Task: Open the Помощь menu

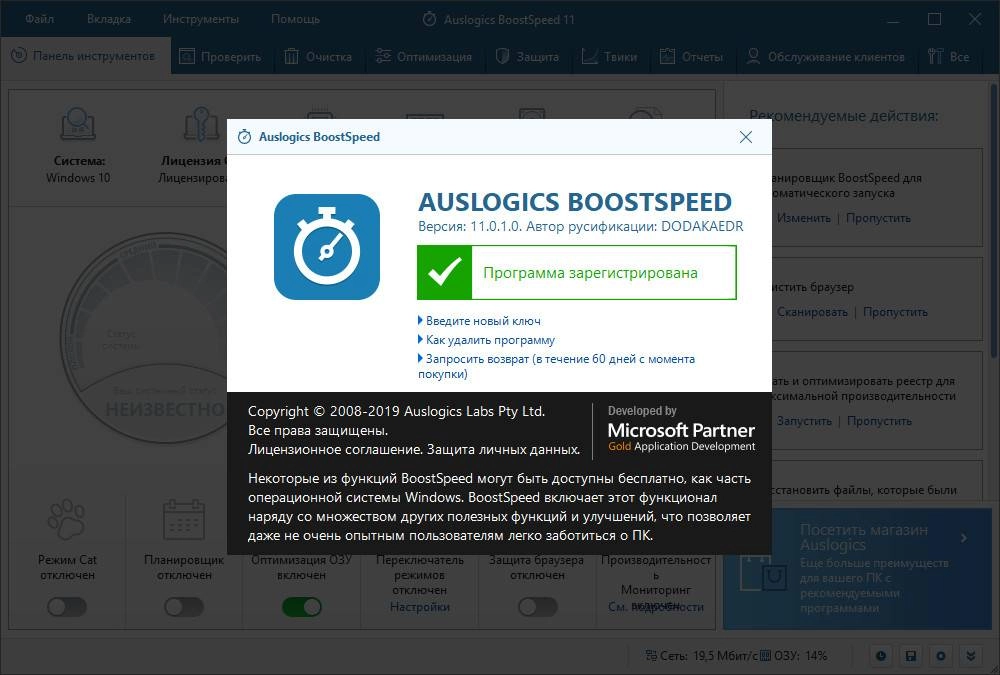Action: tap(295, 19)
